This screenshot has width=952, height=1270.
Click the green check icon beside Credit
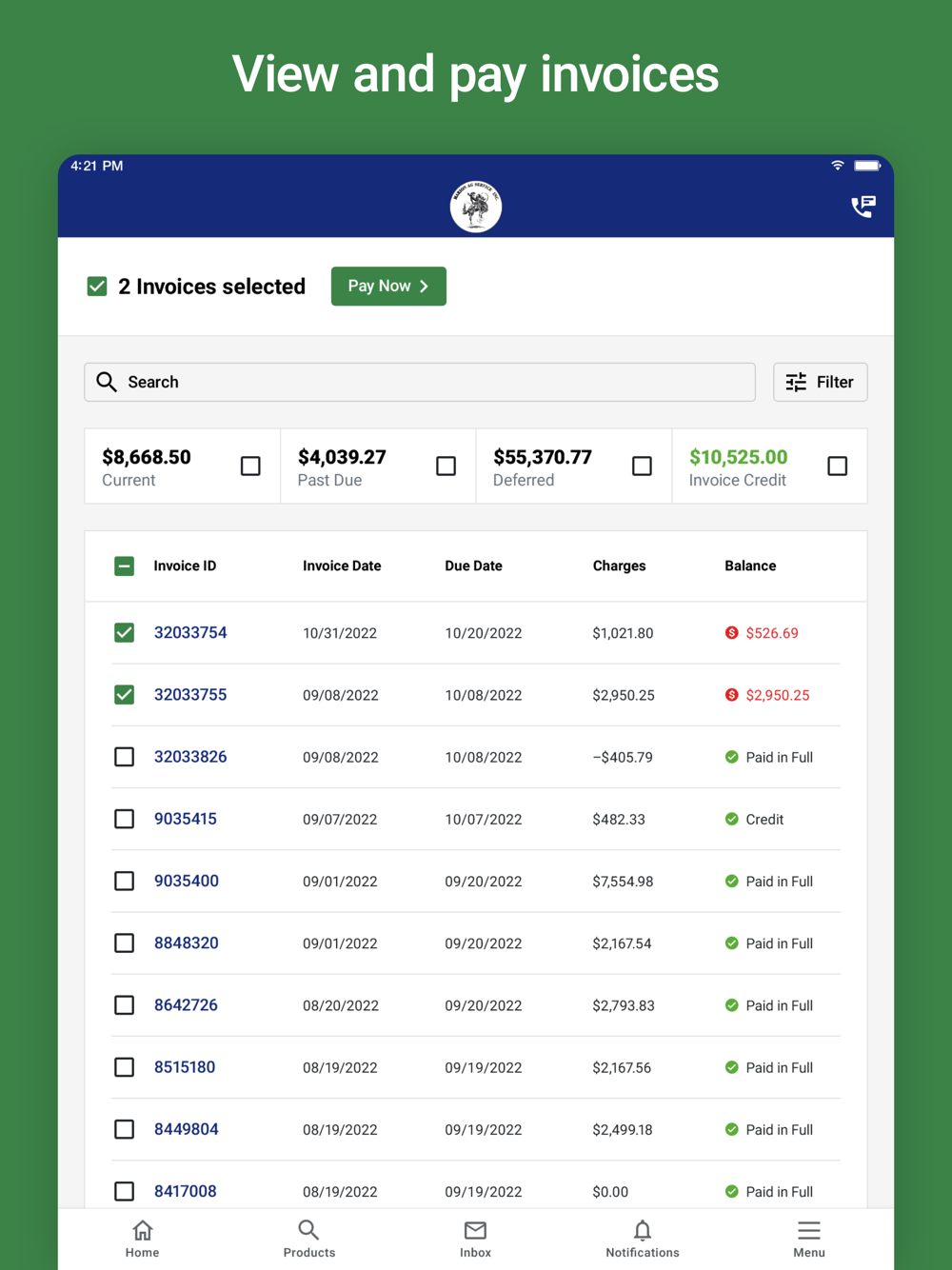pos(731,819)
